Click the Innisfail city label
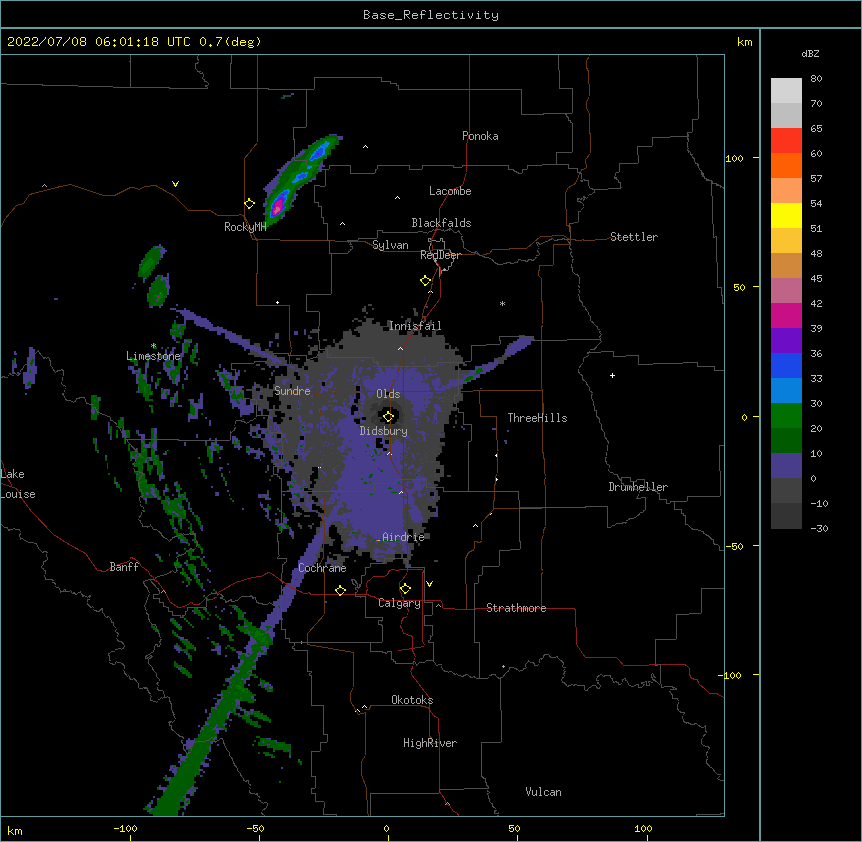Image resolution: width=862 pixels, height=842 pixels. pos(415,326)
